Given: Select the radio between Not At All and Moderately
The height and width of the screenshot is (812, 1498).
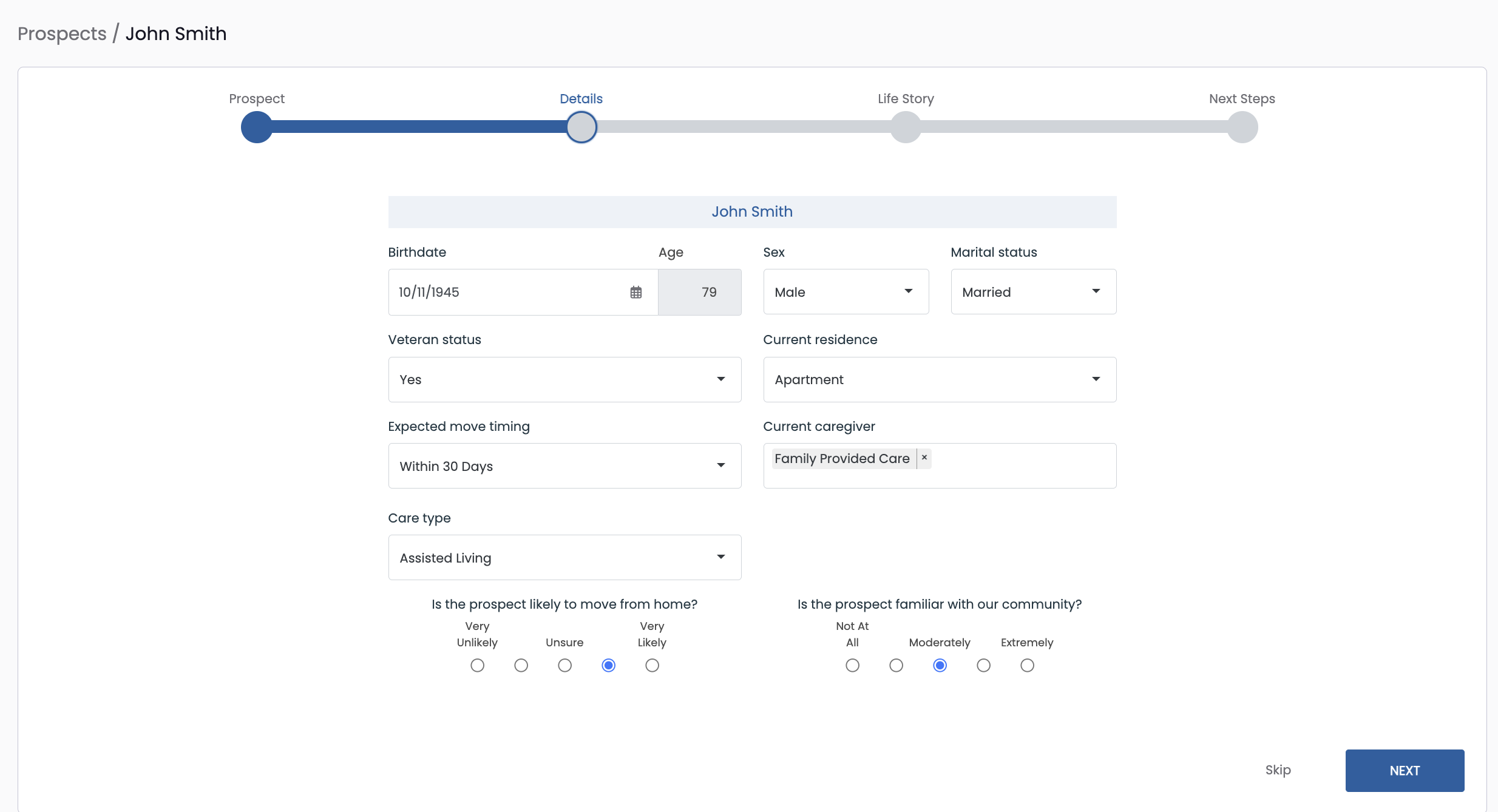Looking at the screenshot, I should [x=896, y=666].
